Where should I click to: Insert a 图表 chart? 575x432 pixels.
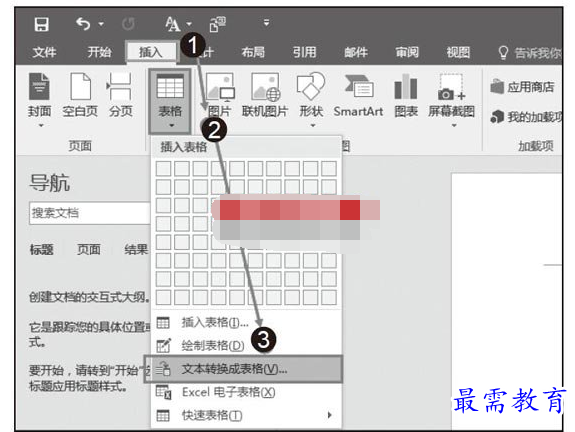(x=406, y=95)
